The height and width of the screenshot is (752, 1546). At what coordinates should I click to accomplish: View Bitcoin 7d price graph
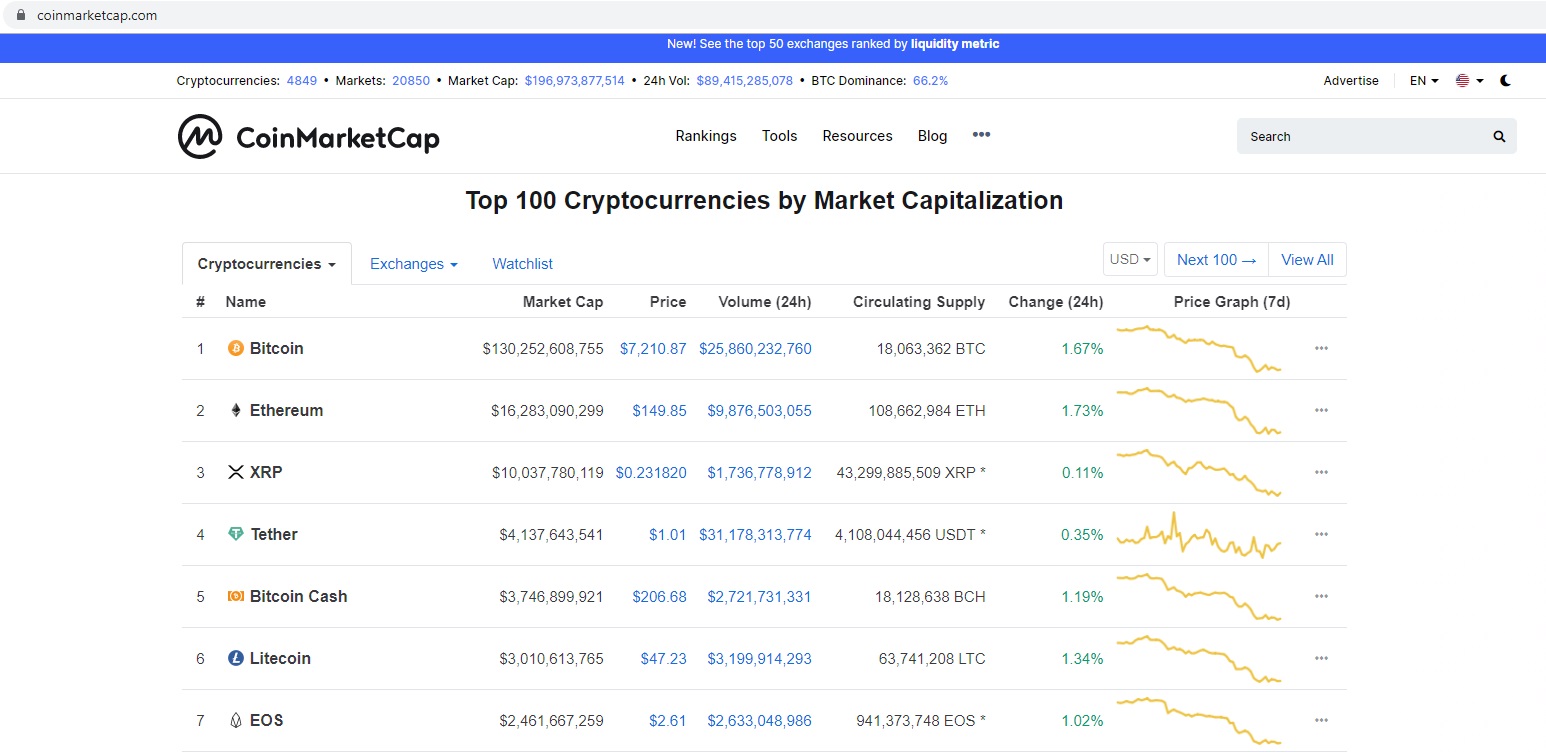(x=1199, y=348)
